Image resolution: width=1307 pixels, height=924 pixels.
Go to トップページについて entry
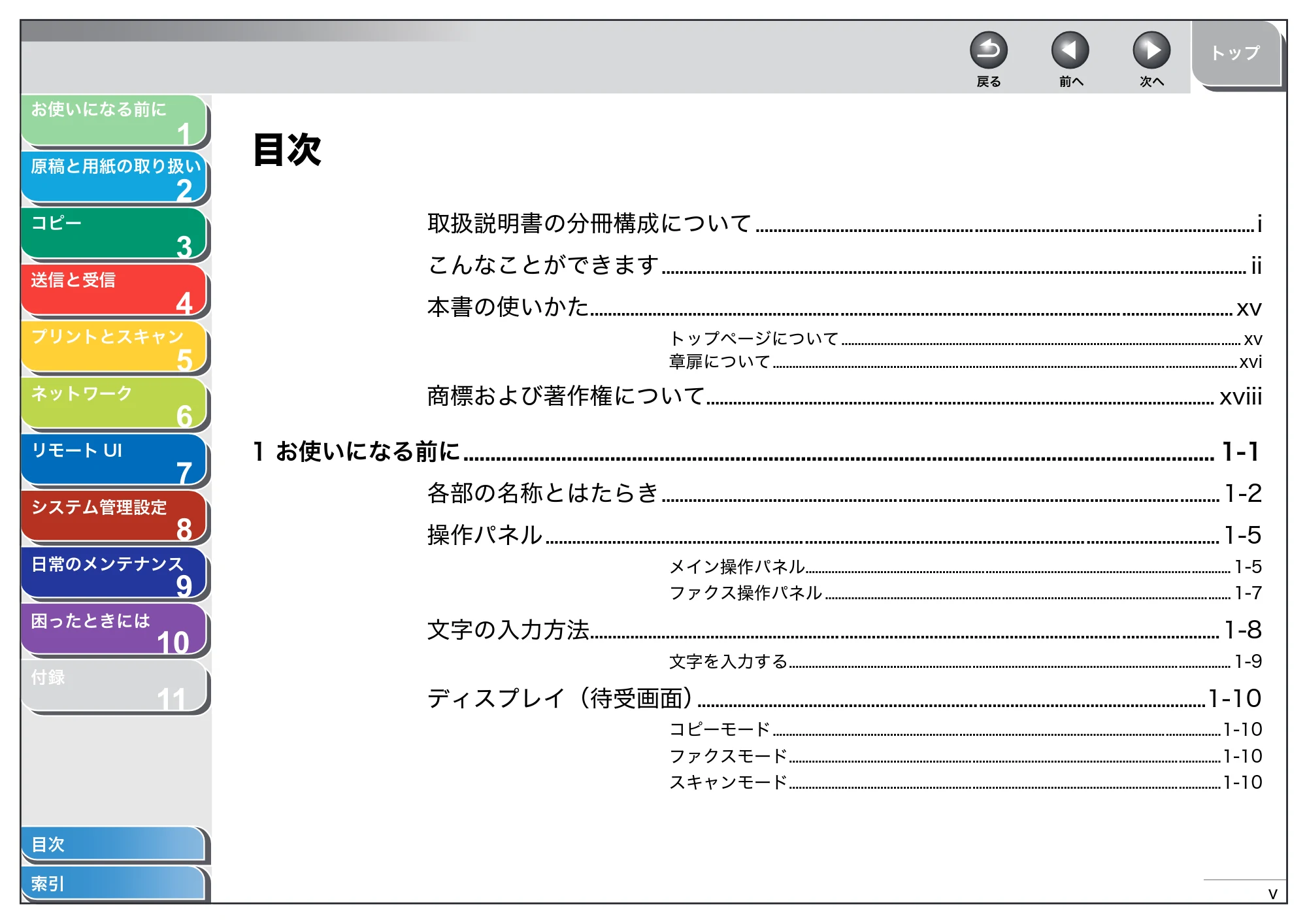tap(965, 338)
